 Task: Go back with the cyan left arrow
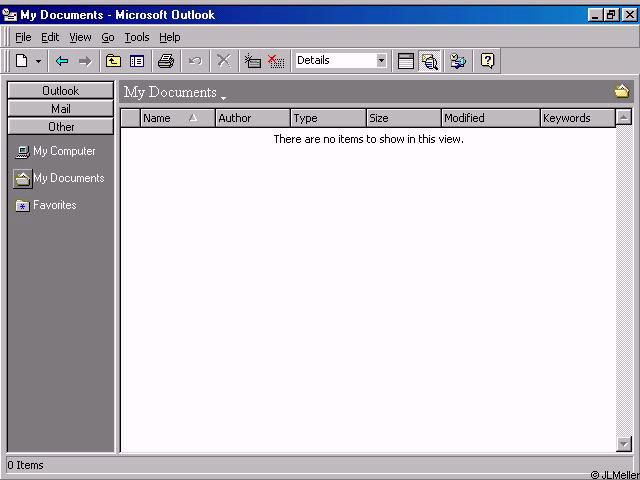[62, 61]
